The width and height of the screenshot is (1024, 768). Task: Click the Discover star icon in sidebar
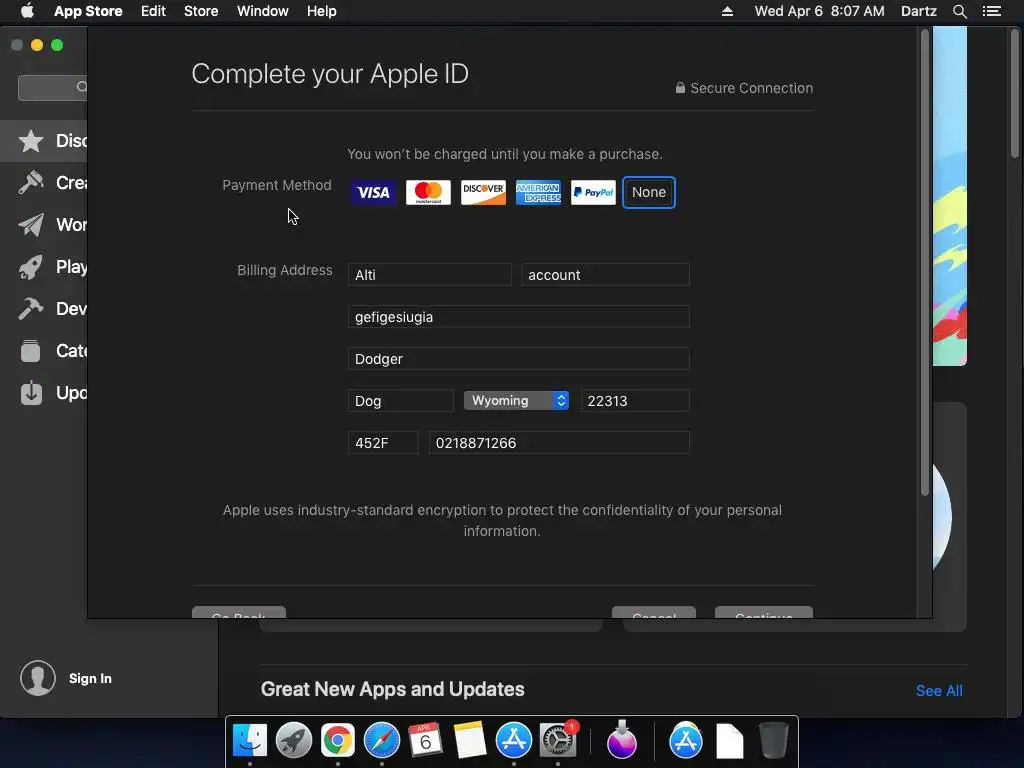31,141
